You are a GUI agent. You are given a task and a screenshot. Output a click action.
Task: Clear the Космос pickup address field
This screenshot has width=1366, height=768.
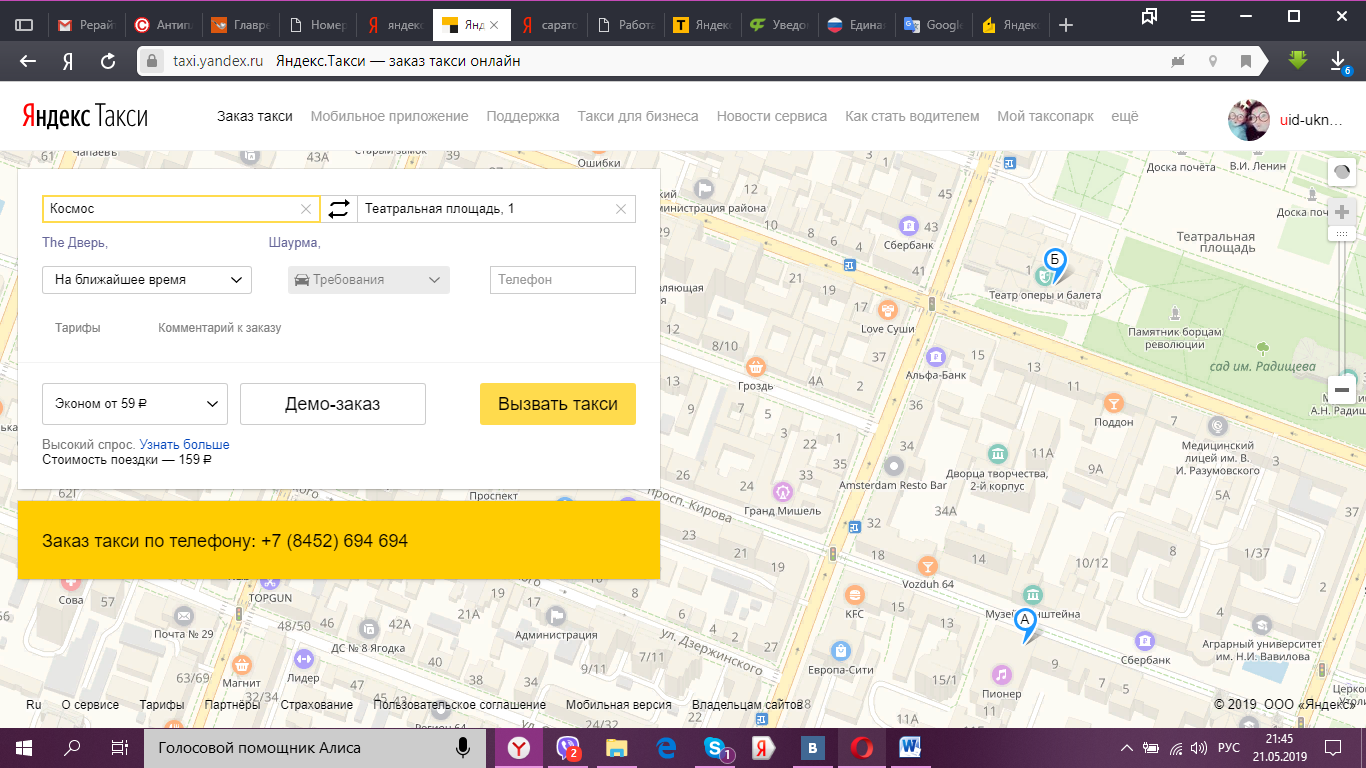pyautogui.click(x=306, y=209)
